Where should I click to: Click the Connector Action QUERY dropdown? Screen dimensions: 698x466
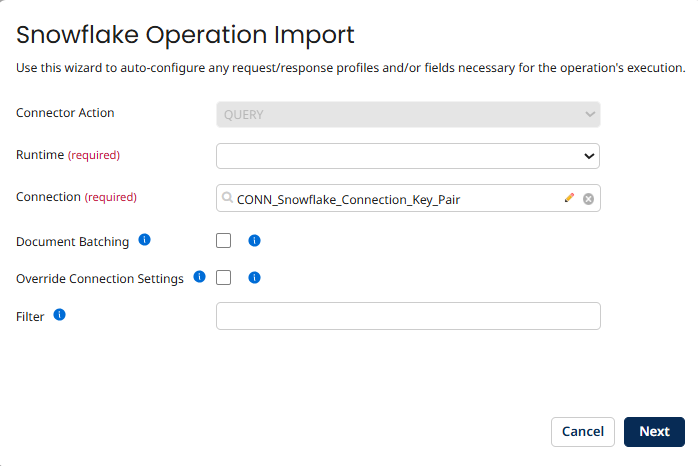pyautogui.click(x=408, y=114)
